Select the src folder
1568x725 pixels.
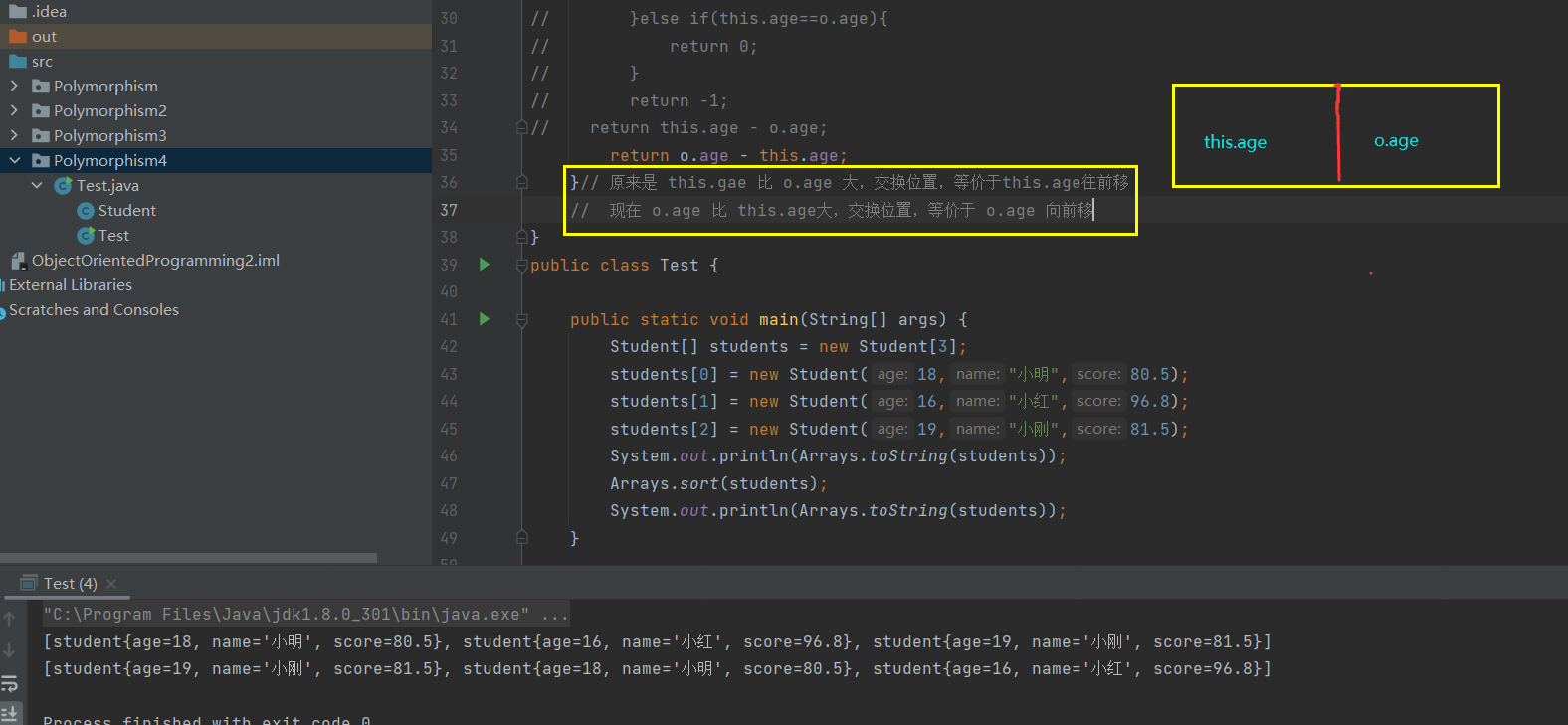pyautogui.click(x=42, y=62)
